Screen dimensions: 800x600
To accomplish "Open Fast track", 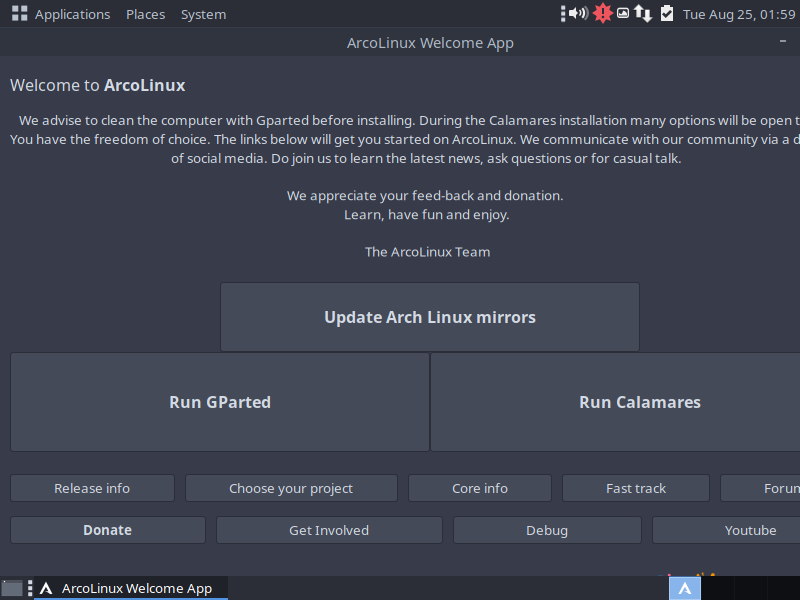I will (x=636, y=488).
